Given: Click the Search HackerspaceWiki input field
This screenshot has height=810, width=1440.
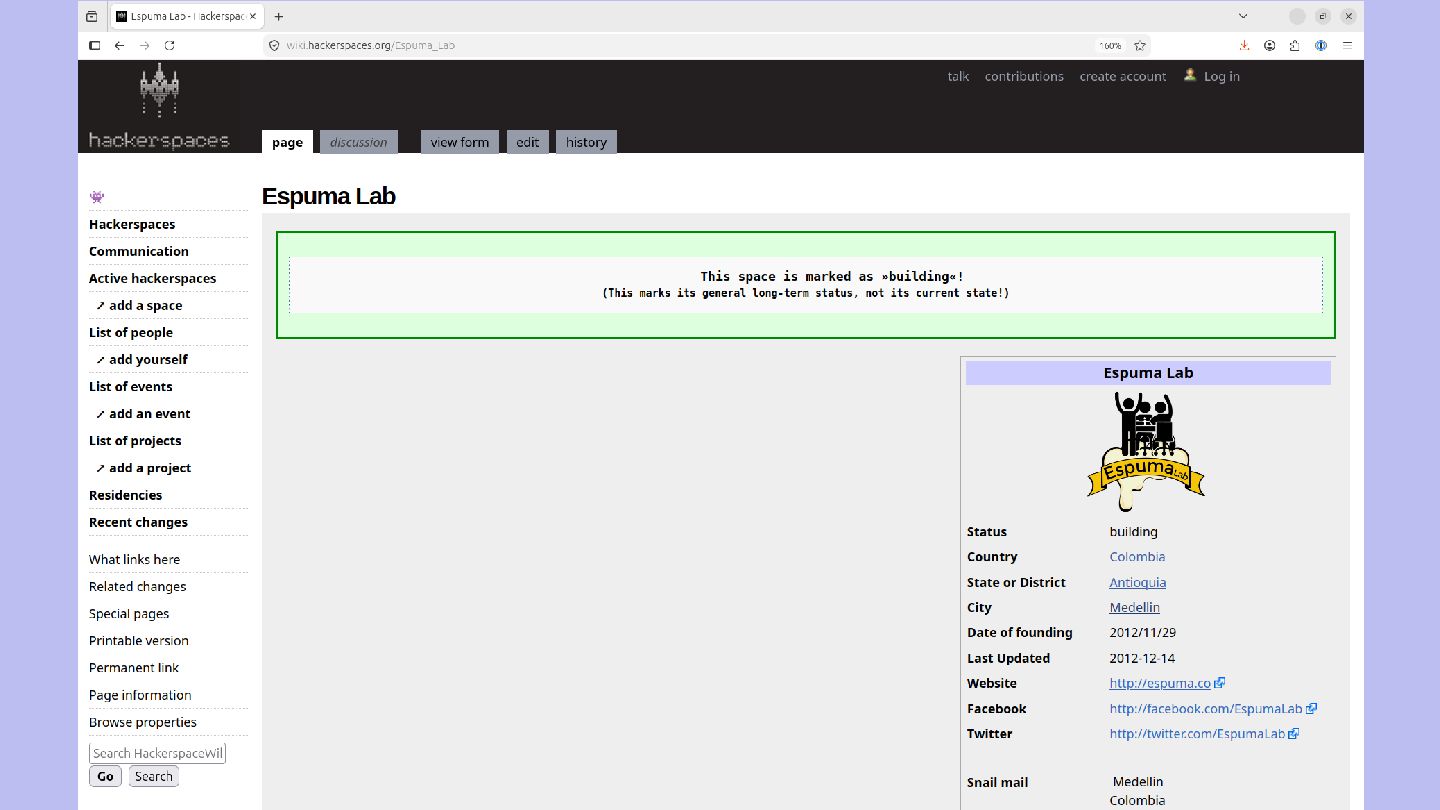Looking at the screenshot, I should pyautogui.click(x=157, y=753).
